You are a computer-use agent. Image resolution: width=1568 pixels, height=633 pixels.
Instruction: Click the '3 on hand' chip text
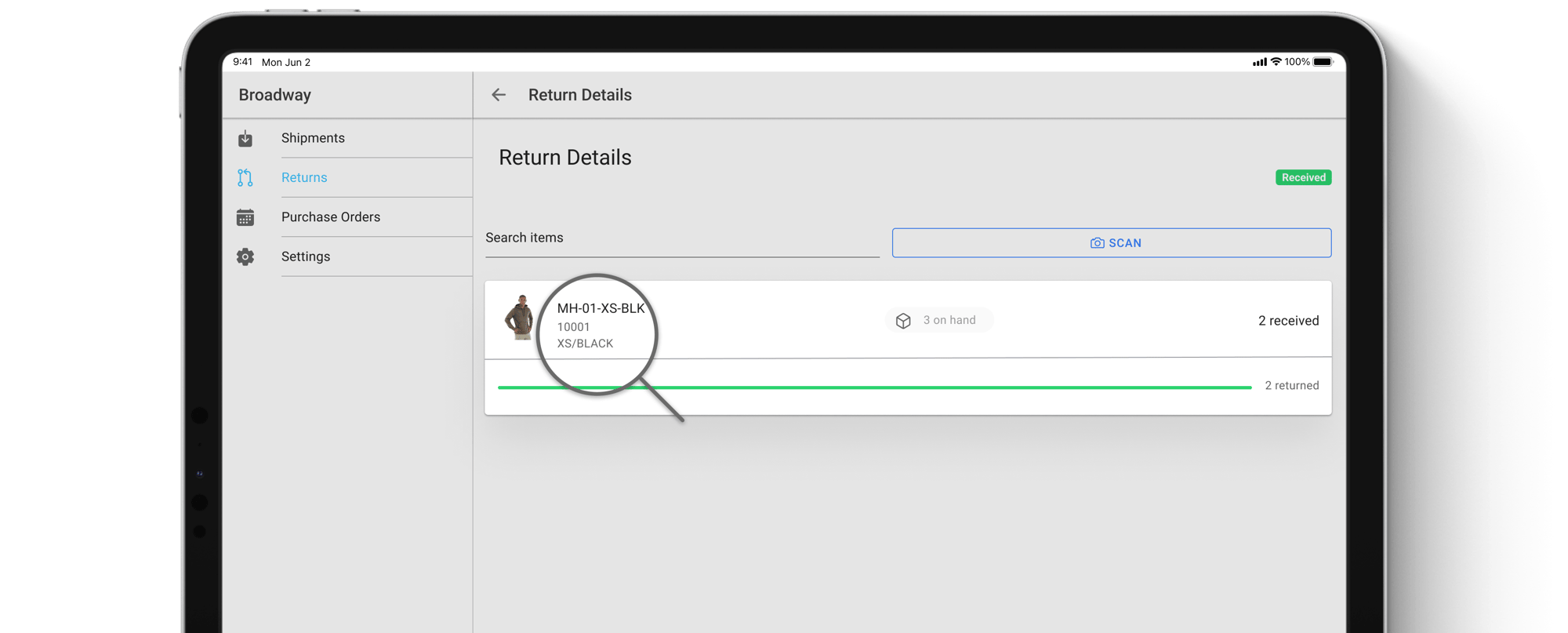click(x=949, y=320)
